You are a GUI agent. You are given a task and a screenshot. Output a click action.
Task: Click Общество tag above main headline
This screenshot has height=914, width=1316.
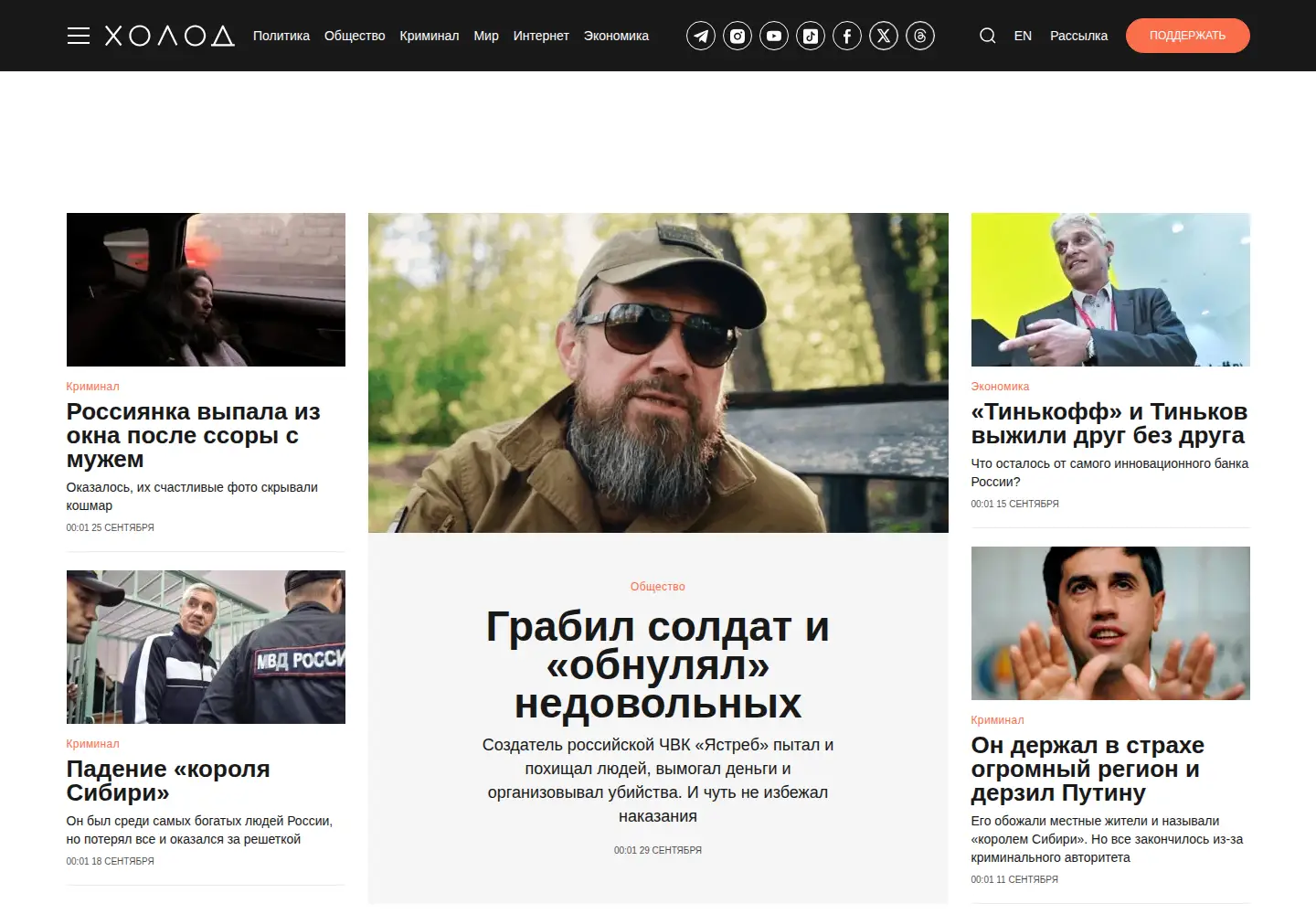click(x=658, y=587)
